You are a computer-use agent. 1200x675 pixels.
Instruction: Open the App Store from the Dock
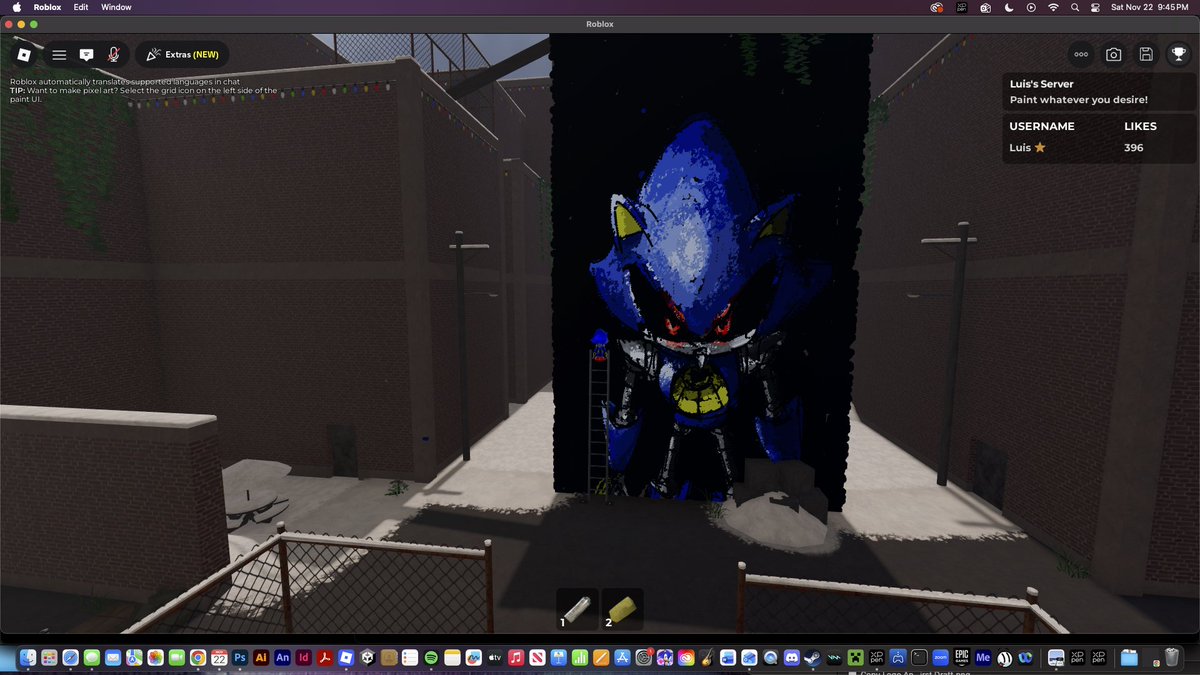tap(622, 658)
